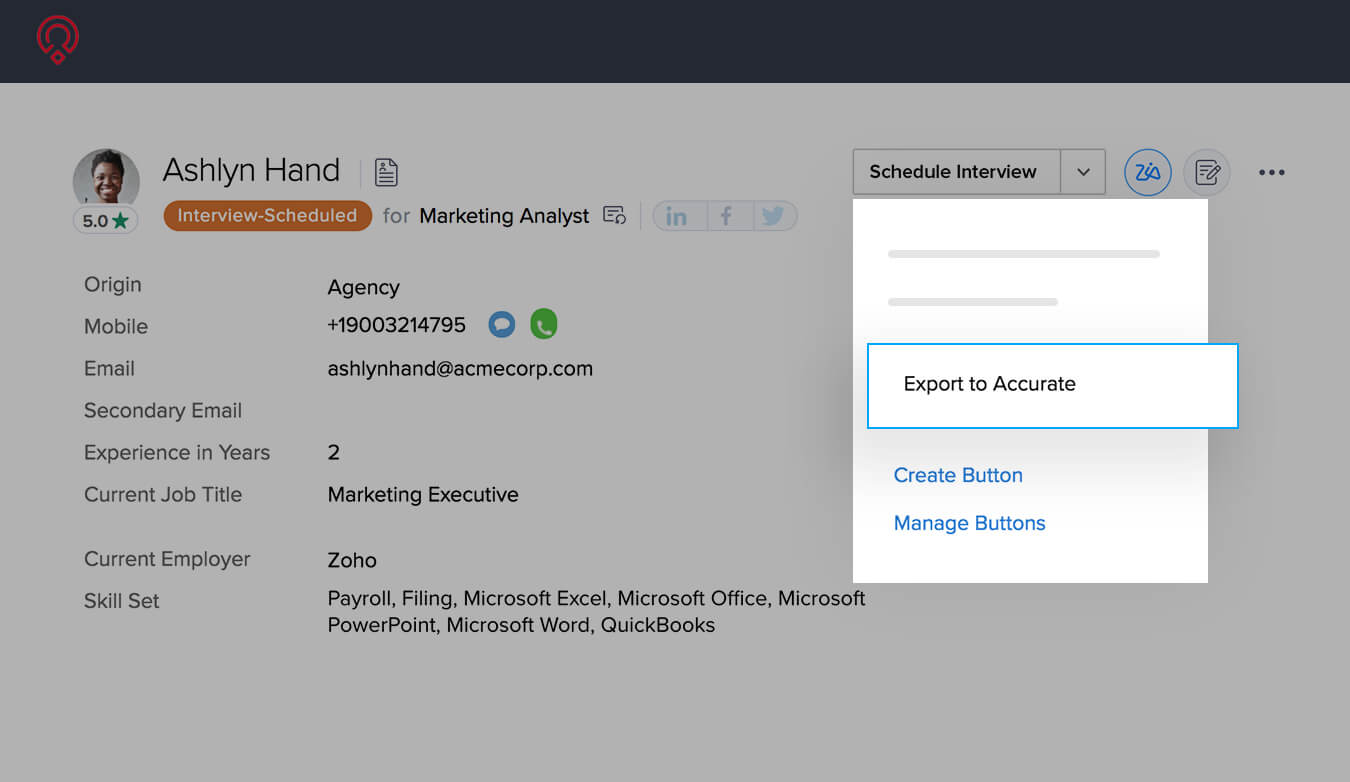Click Ashlyn Hand's profile photo
The height and width of the screenshot is (782, 1350).
(105, 178)
